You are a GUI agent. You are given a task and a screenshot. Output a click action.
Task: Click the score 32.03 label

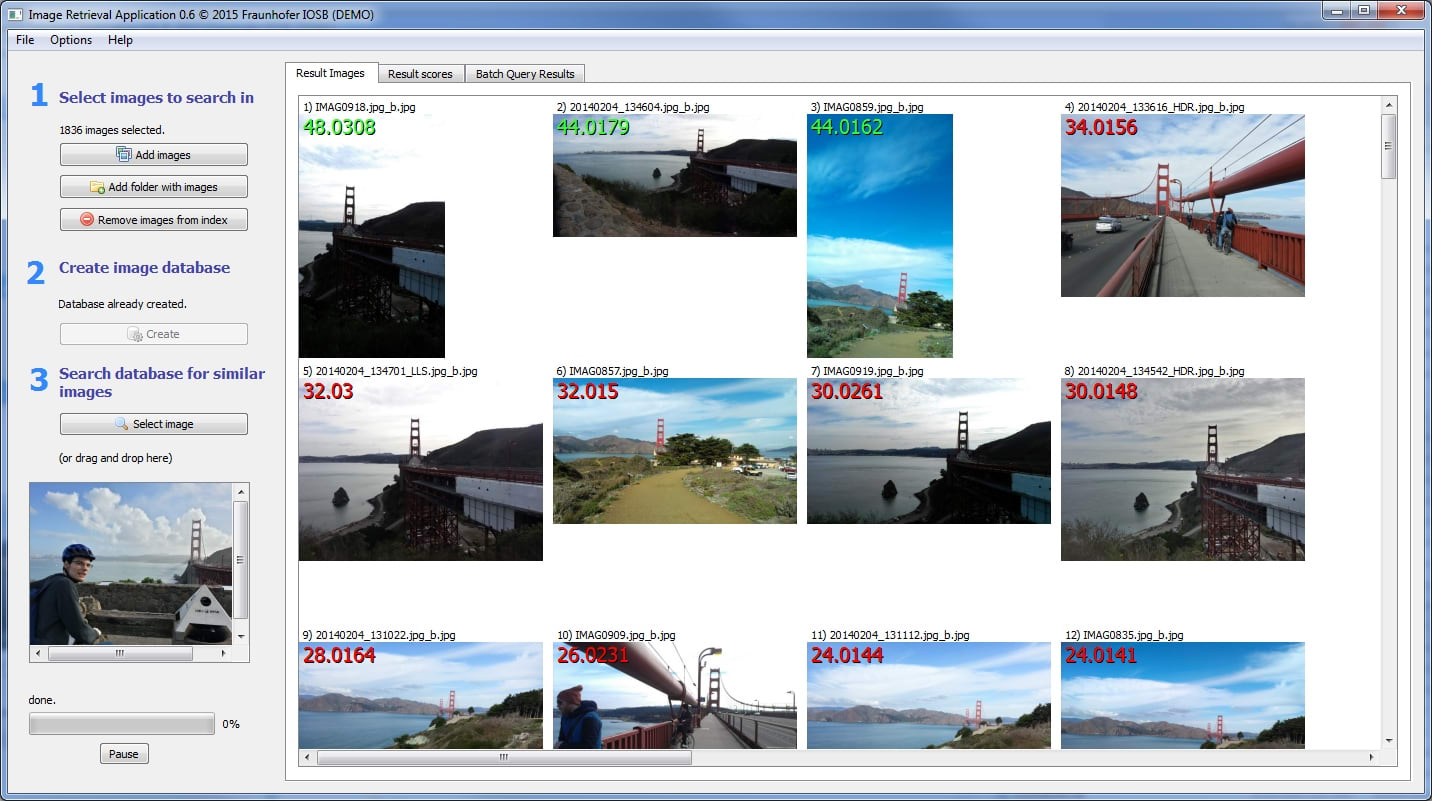tap(328, 391)
